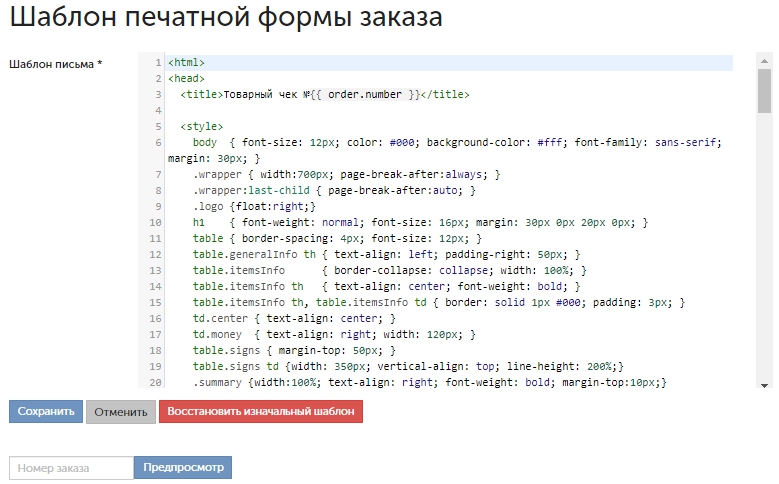Click the Предпросмотр button
The width and height of the screenshot is (779, 484).
[x=183, y=468]
